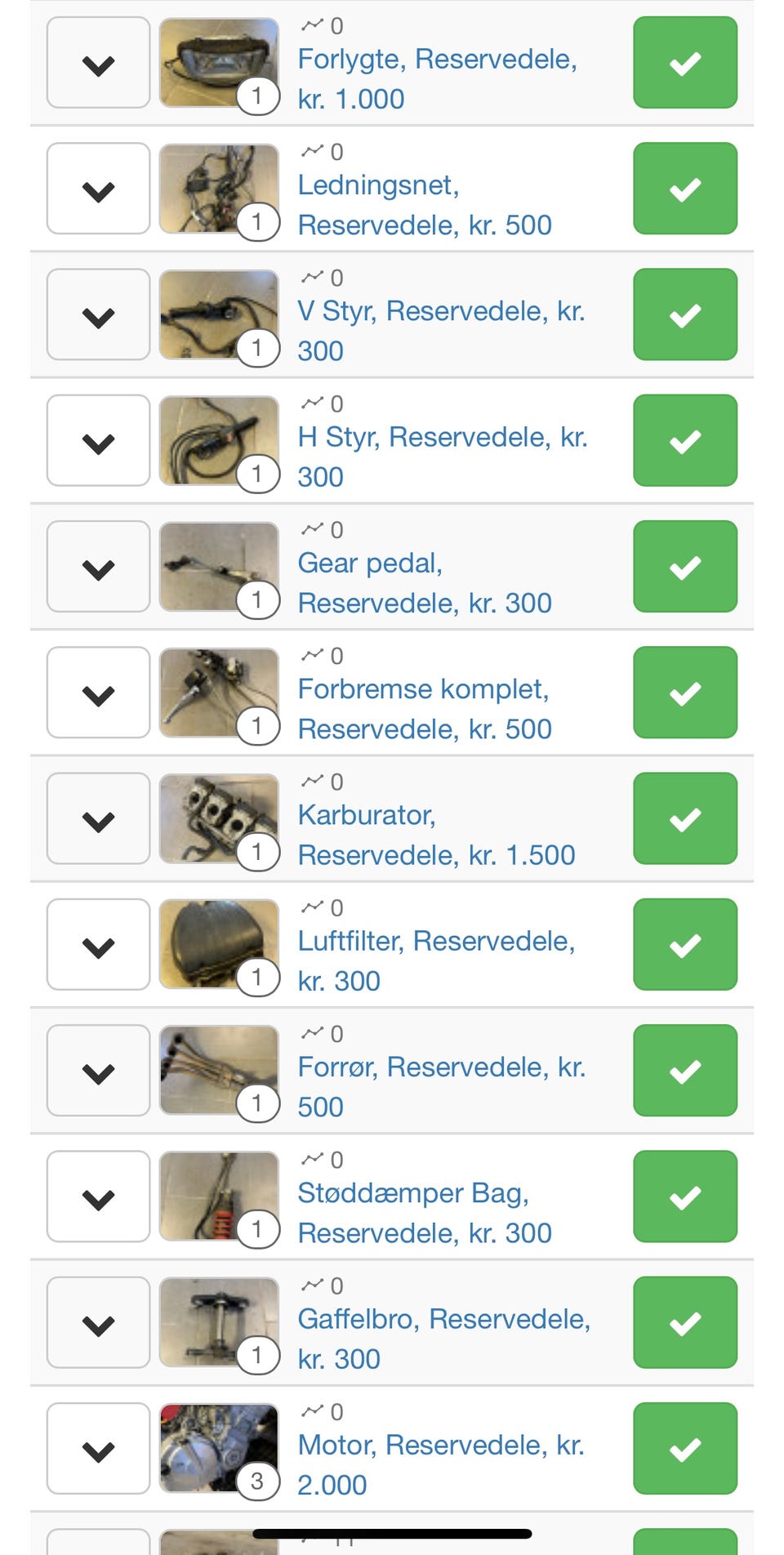Screen dimensions: 784x1555
Task: Click the trend icon above Støddæmper Bag
Action: click(x=312, y=1160)
